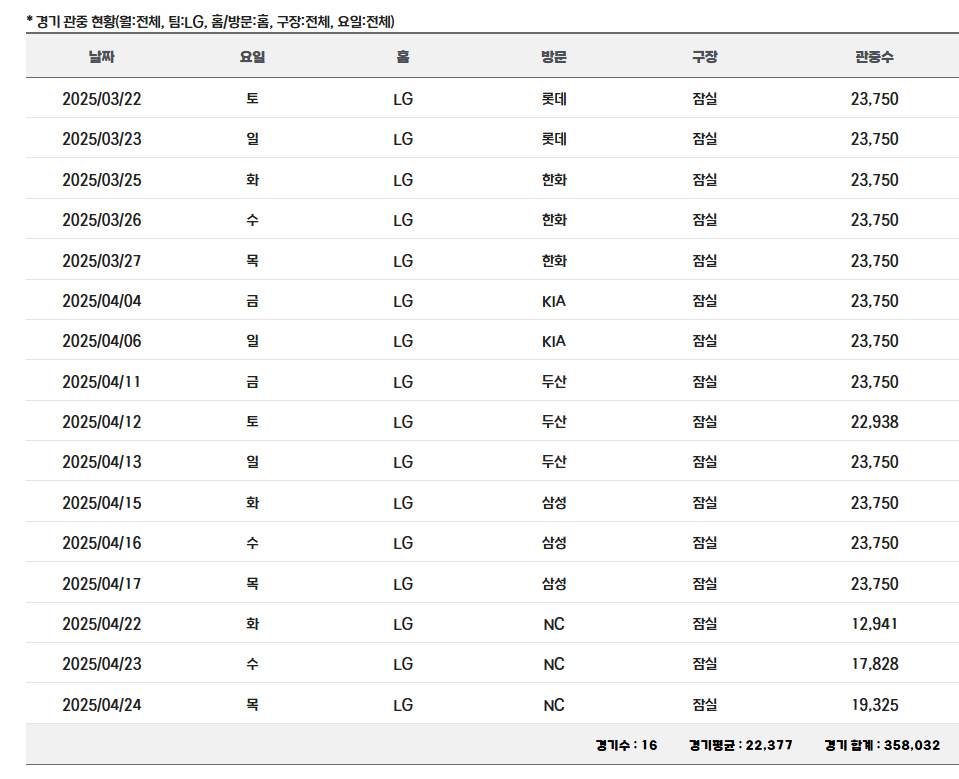Select the 2025/04/04 date cell

(101, 301)
